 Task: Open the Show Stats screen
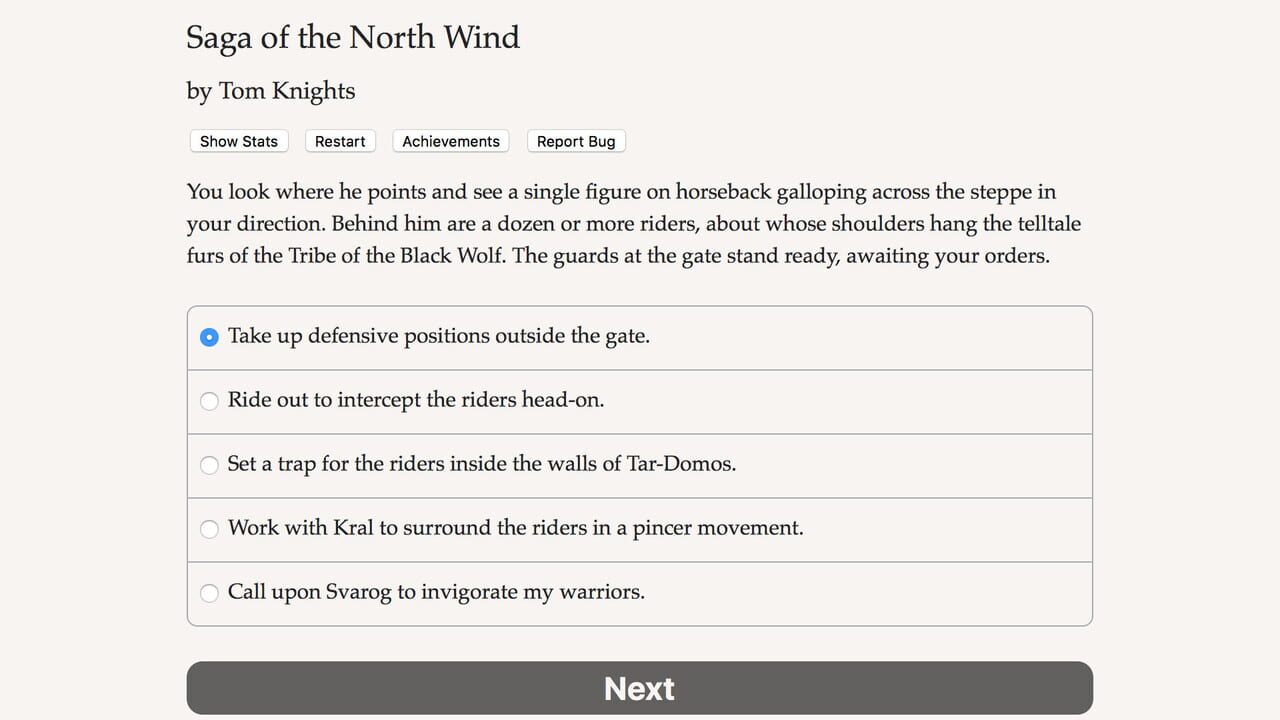[x=239, y=141]
